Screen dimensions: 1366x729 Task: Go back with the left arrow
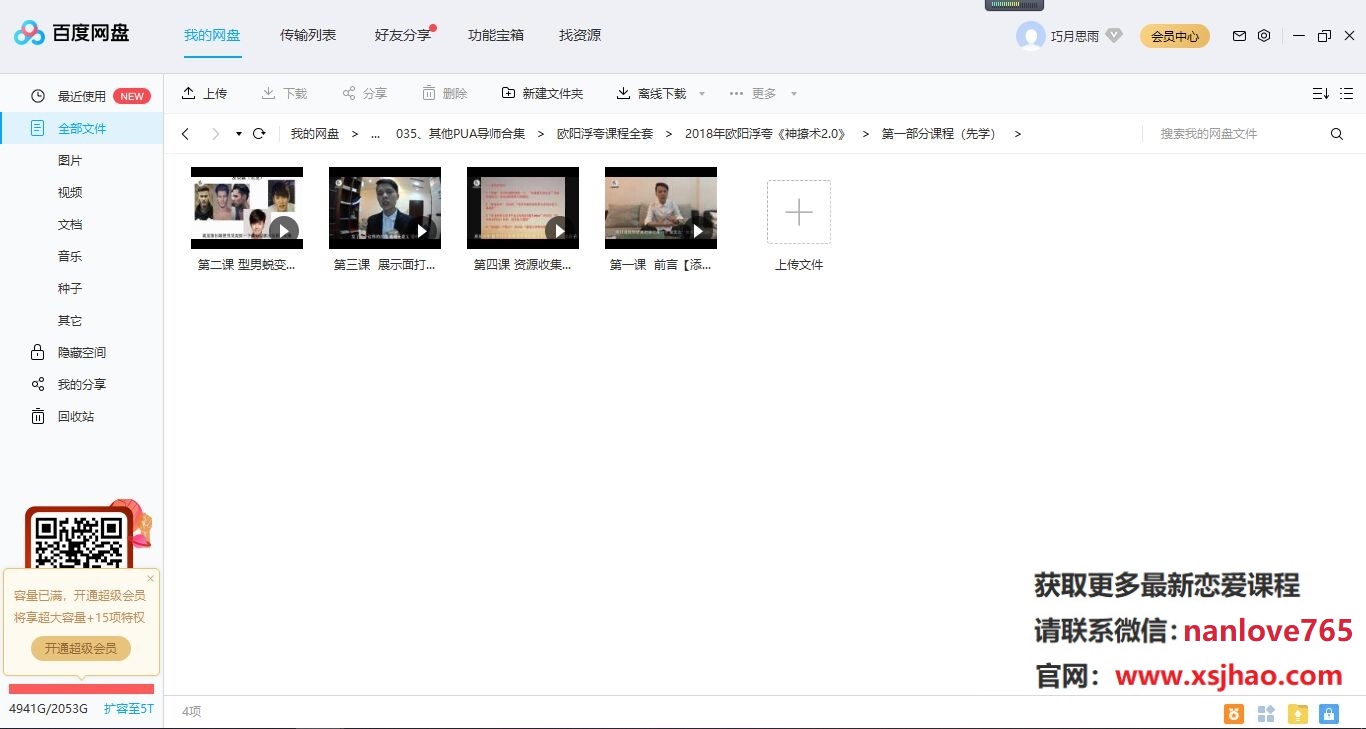pyautogui.click(x=185, y=134)
